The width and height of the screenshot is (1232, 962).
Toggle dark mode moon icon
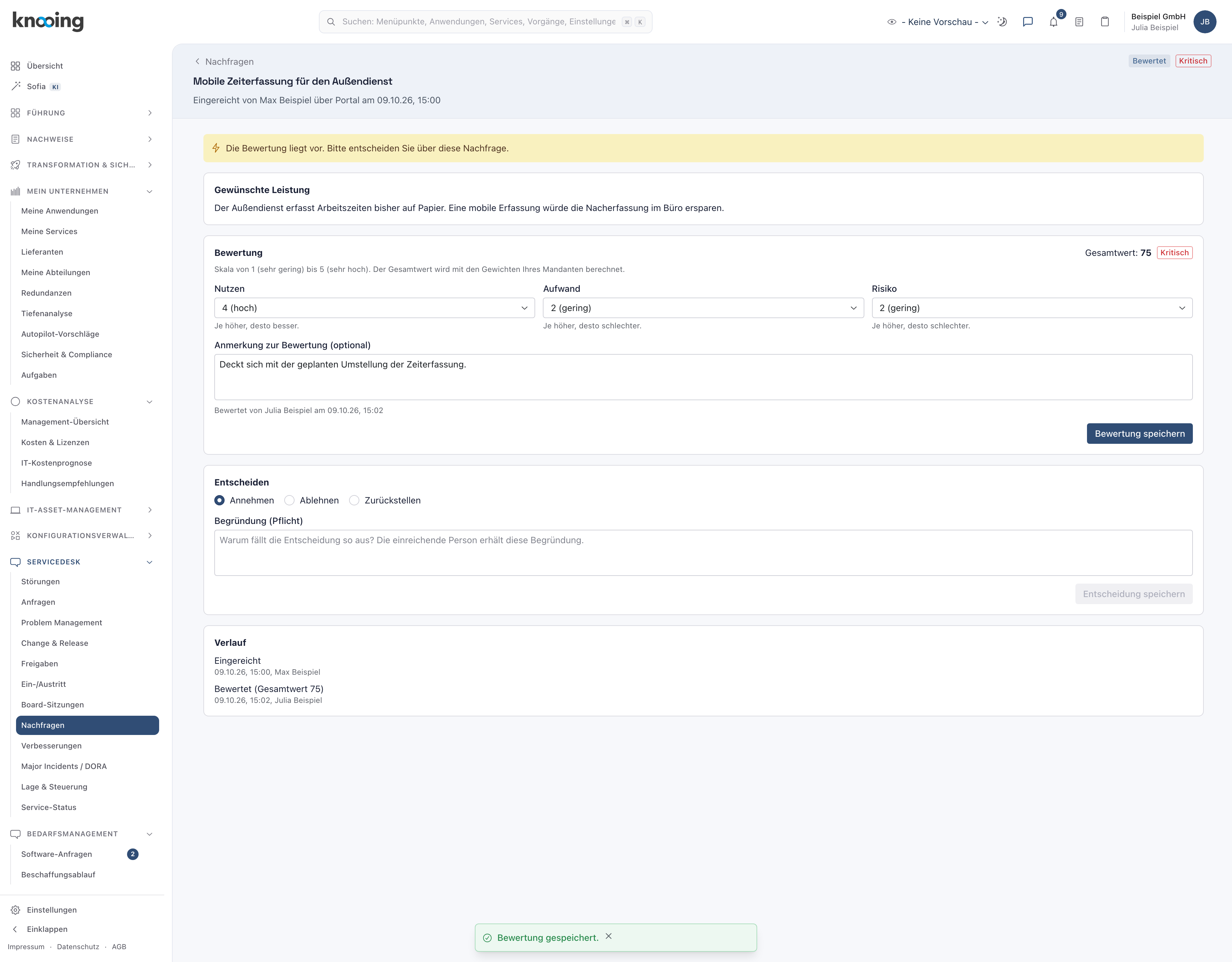pos(1002,22)
